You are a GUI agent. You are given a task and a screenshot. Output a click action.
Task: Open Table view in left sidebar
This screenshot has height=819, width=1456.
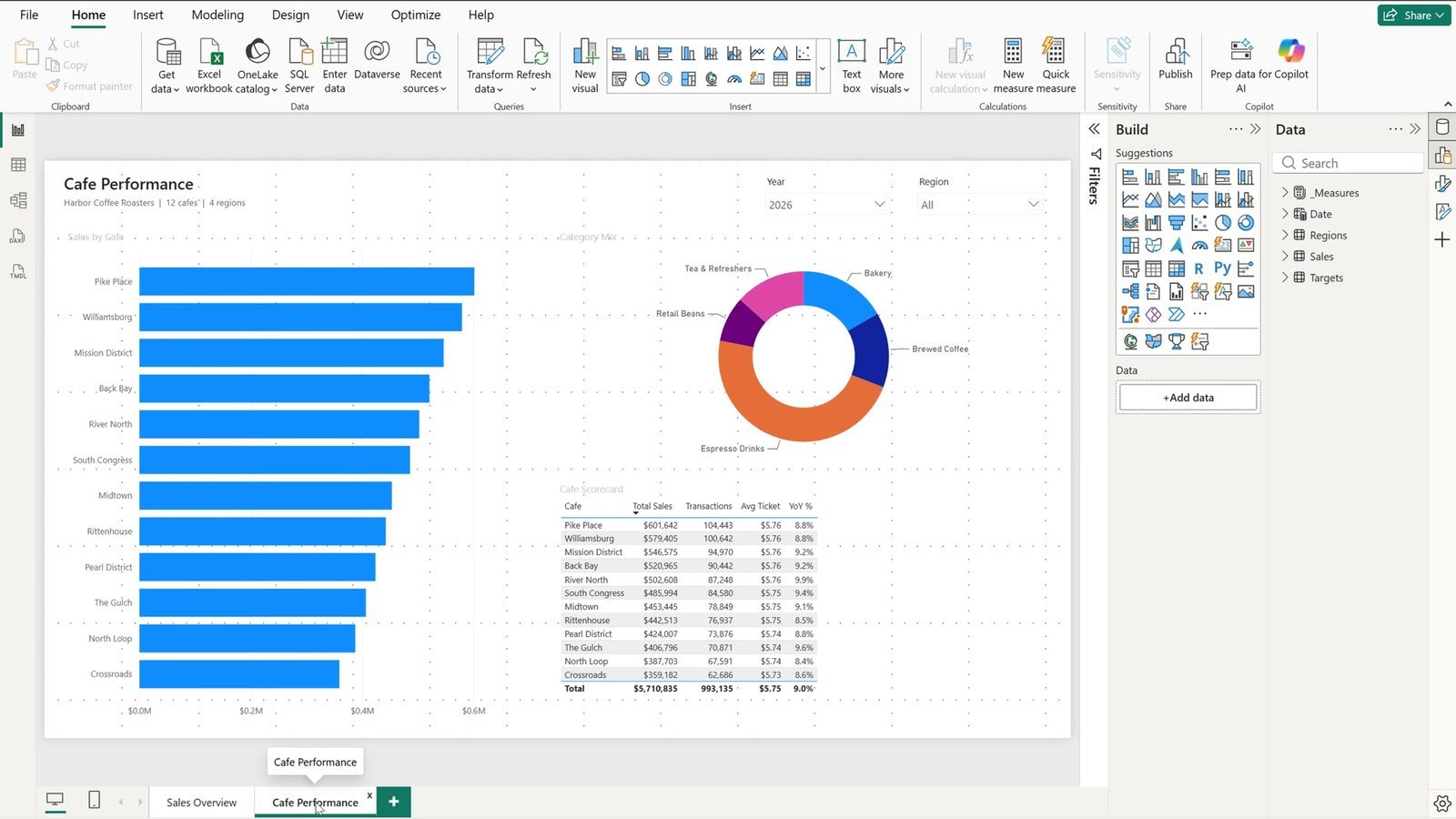click(x=18, y=165)
